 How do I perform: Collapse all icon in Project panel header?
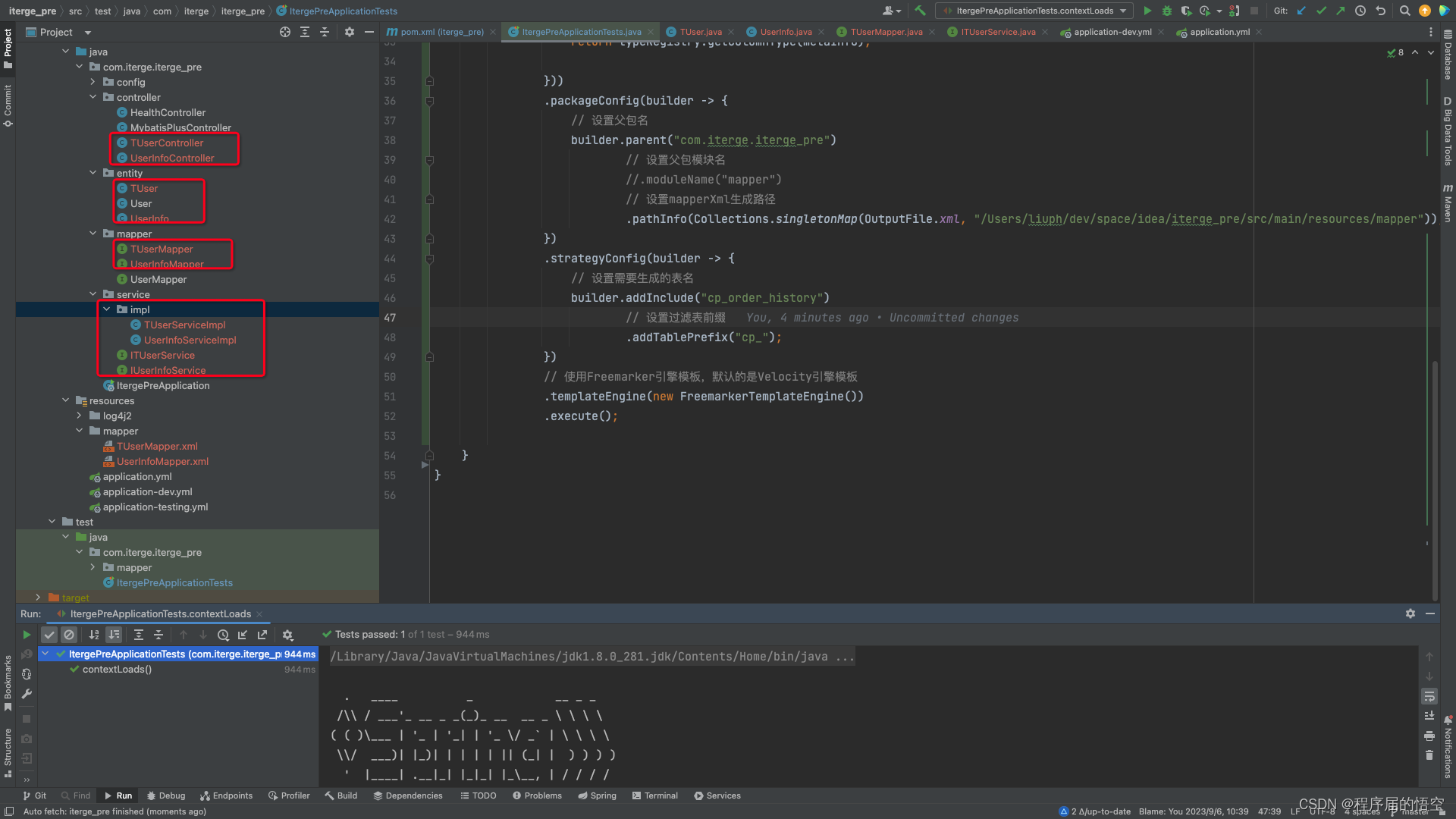[x=325, y=32]
